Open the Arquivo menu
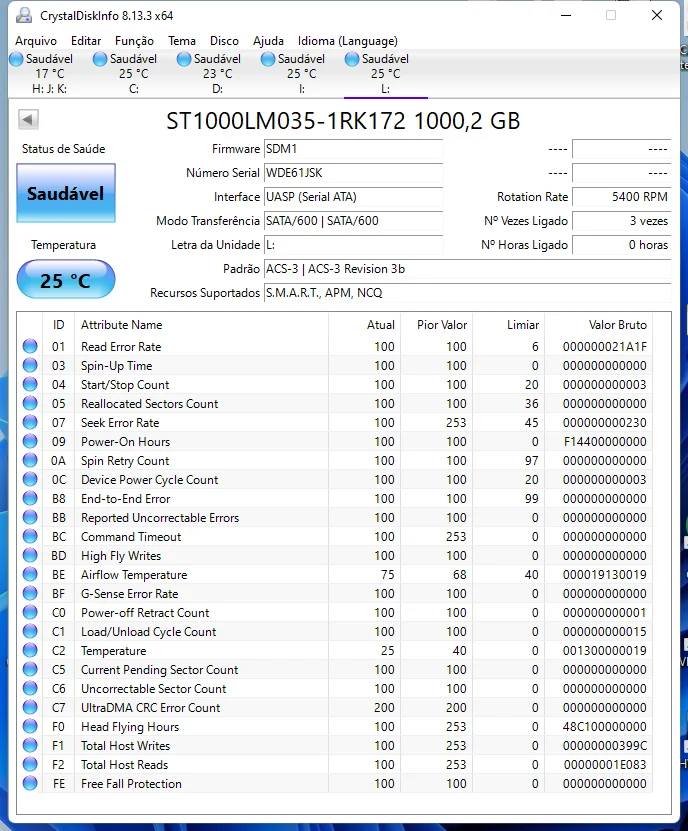 (36, 41)
